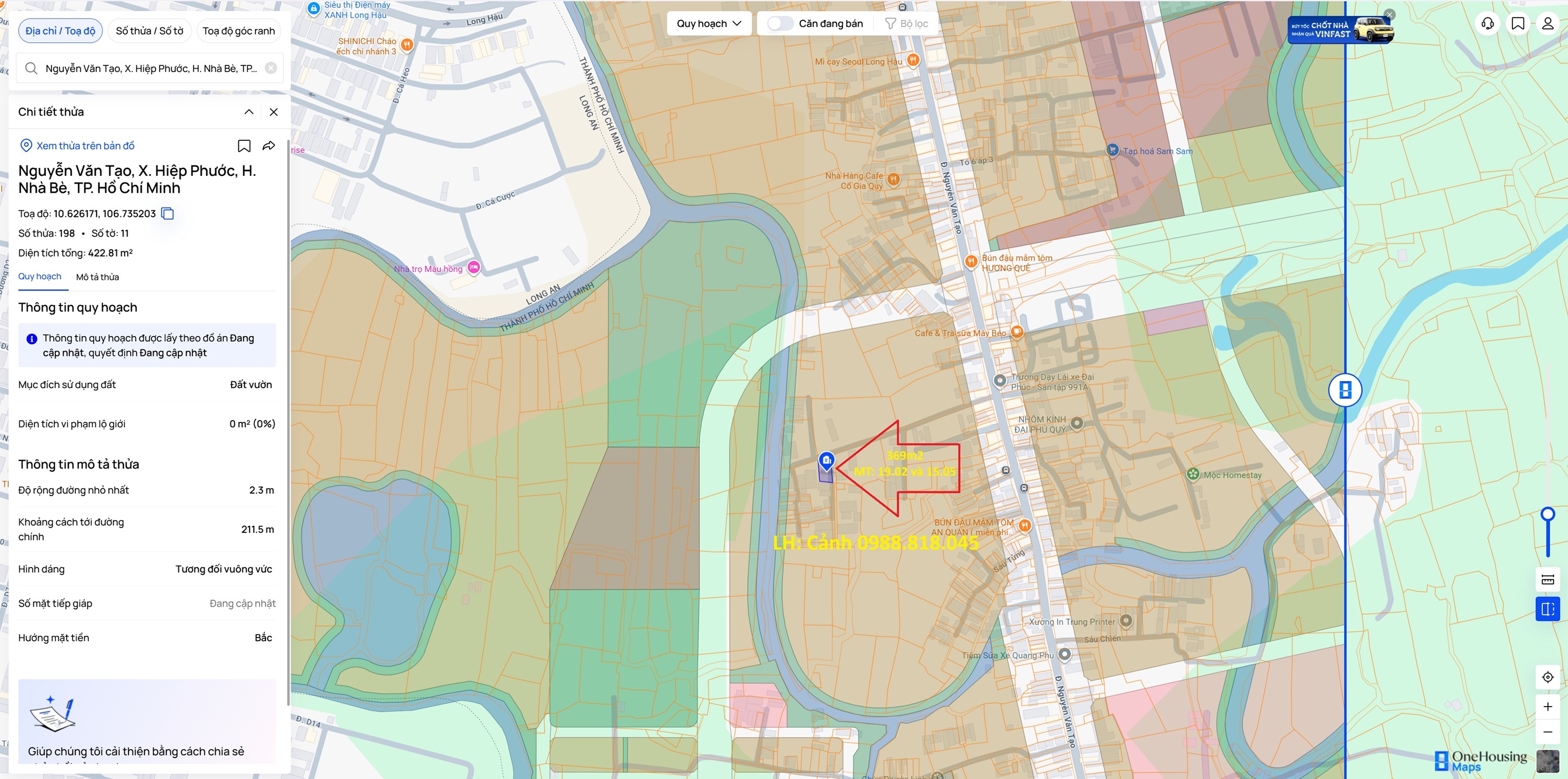Open saved bookmarks in top right
The width and height of the screenshot is (1568, 779).
[x=1518, y=24]
